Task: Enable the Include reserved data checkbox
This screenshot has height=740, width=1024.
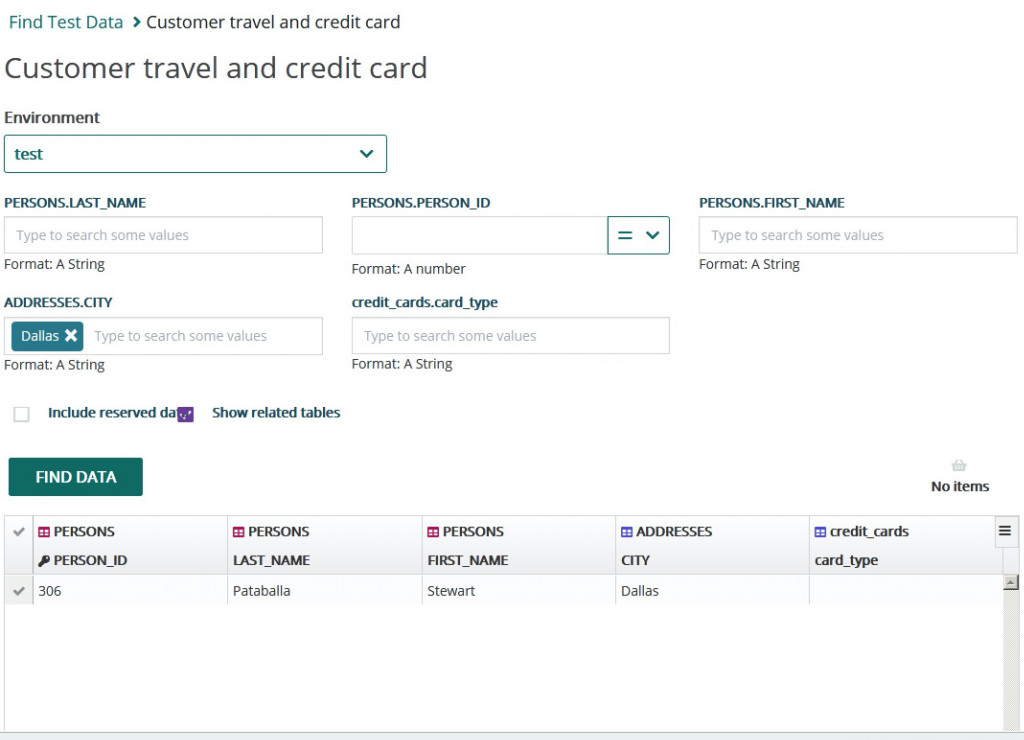Action: tap(21, 414)
